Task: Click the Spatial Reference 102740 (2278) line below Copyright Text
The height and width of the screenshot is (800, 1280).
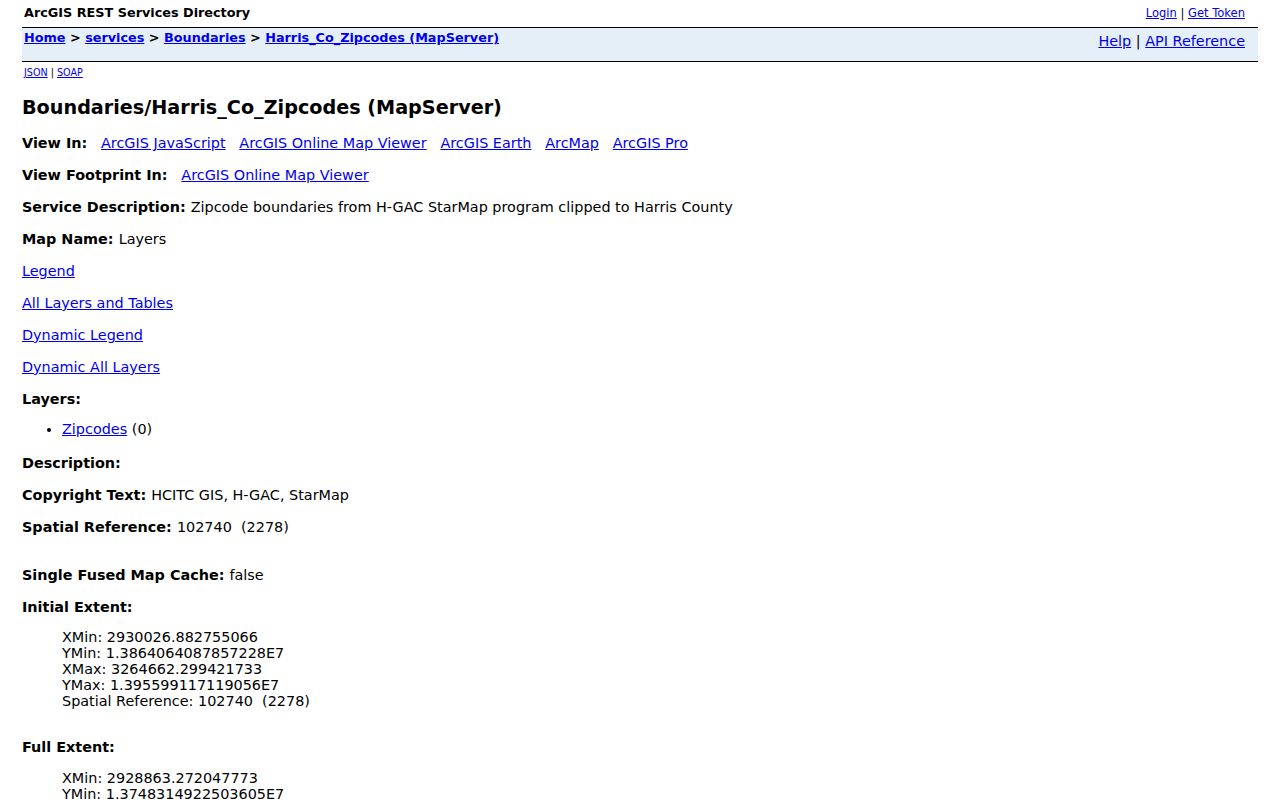Action: coord(155,527)
